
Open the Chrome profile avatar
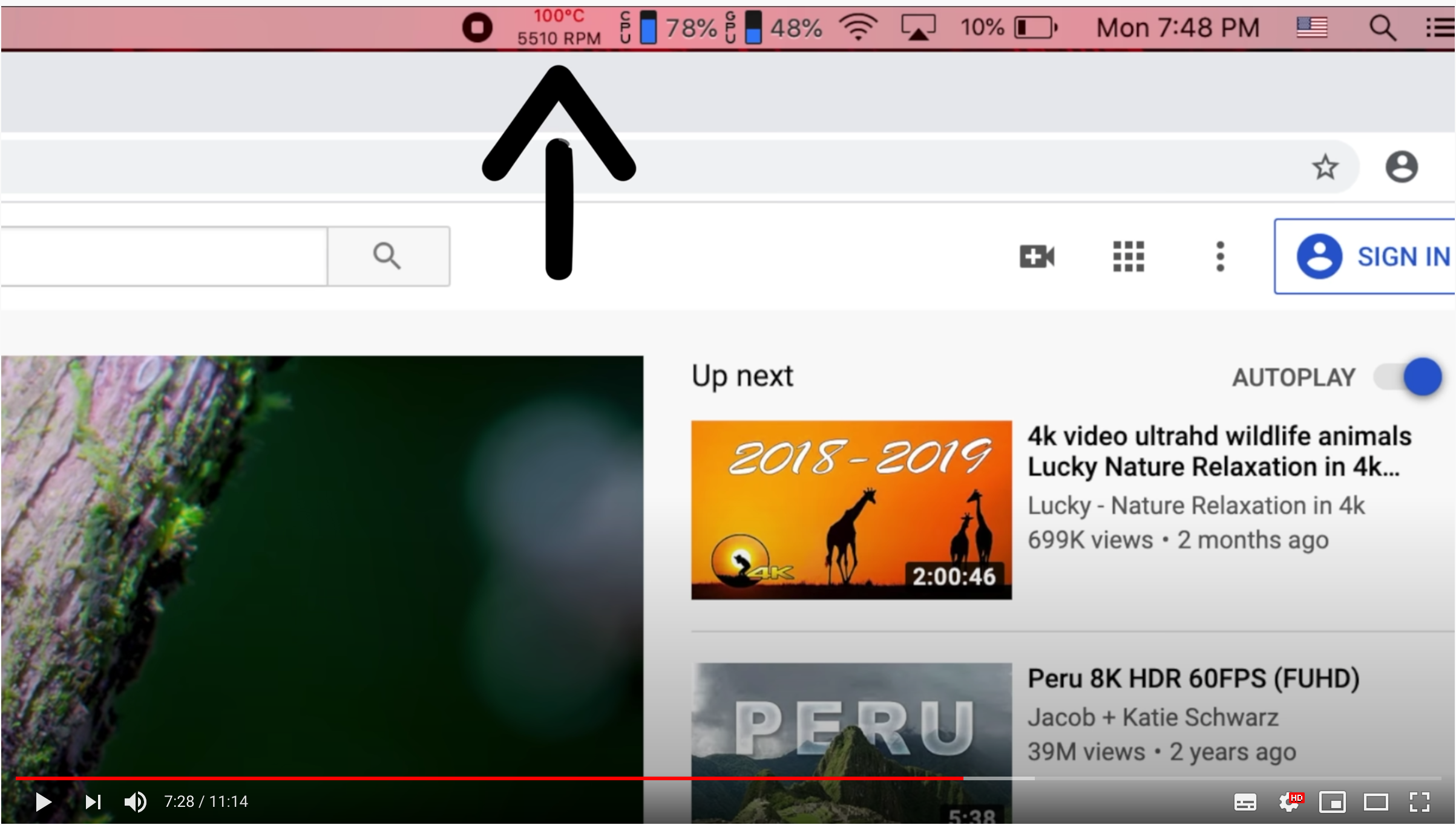[1401, 167]
